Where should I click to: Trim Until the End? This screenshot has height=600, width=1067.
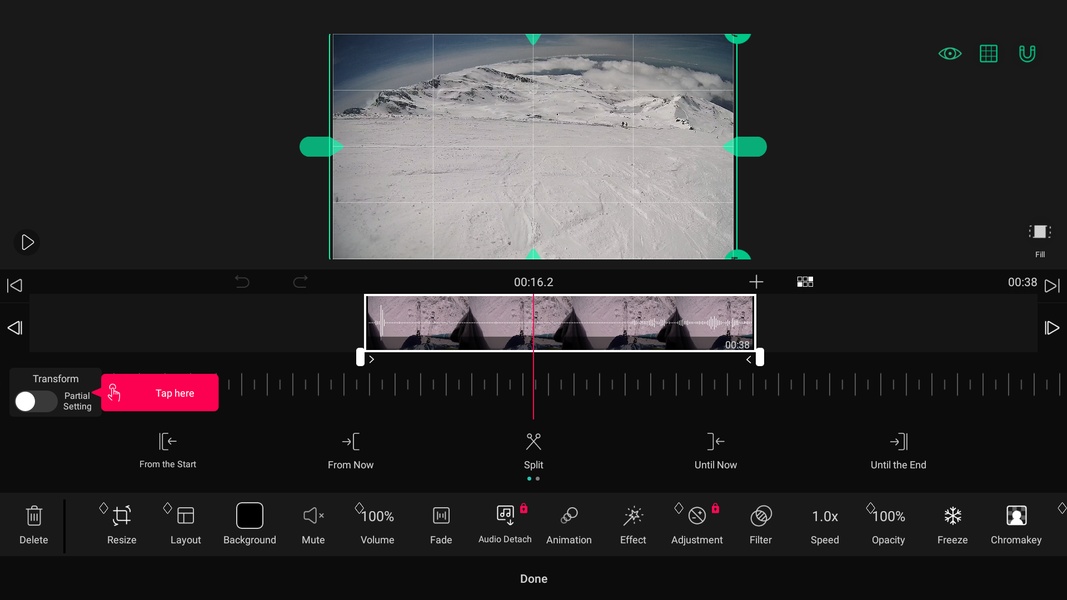[x=898, y=450]
